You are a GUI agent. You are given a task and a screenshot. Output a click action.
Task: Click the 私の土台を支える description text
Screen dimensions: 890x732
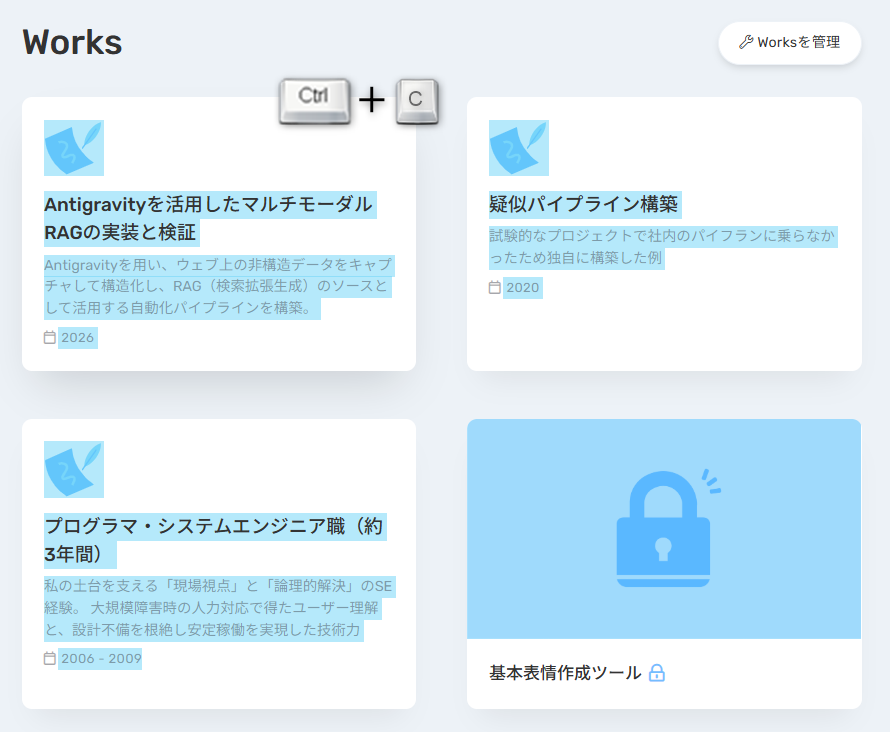[218, 608]
